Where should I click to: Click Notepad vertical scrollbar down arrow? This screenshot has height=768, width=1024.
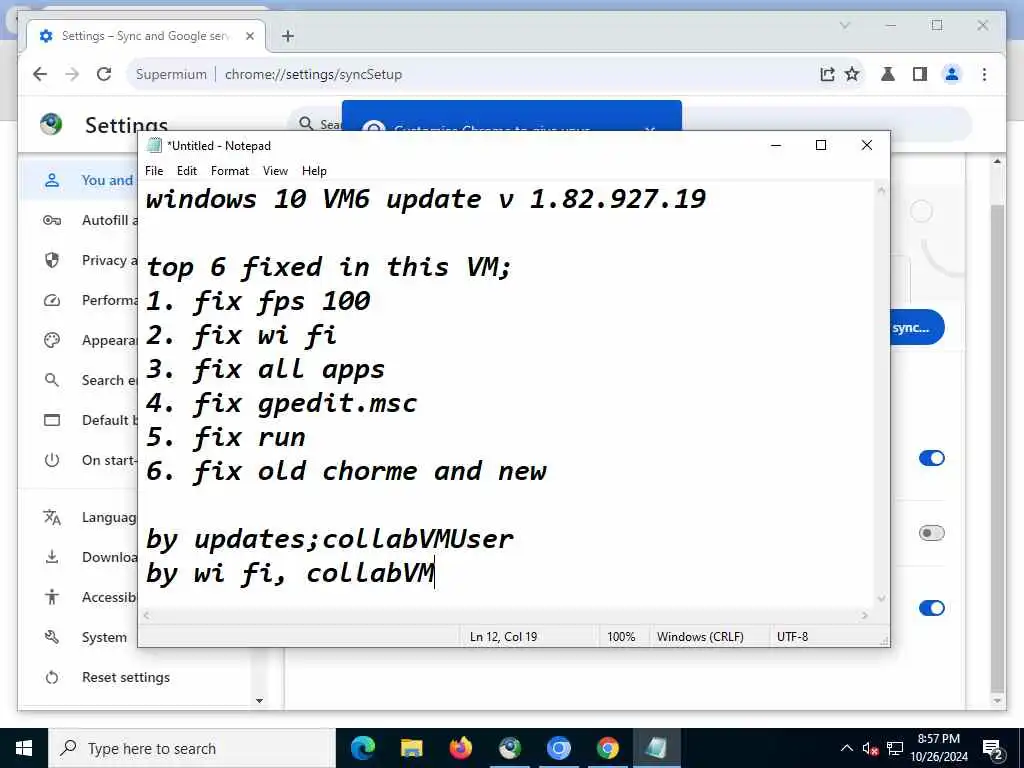point(881,598)
